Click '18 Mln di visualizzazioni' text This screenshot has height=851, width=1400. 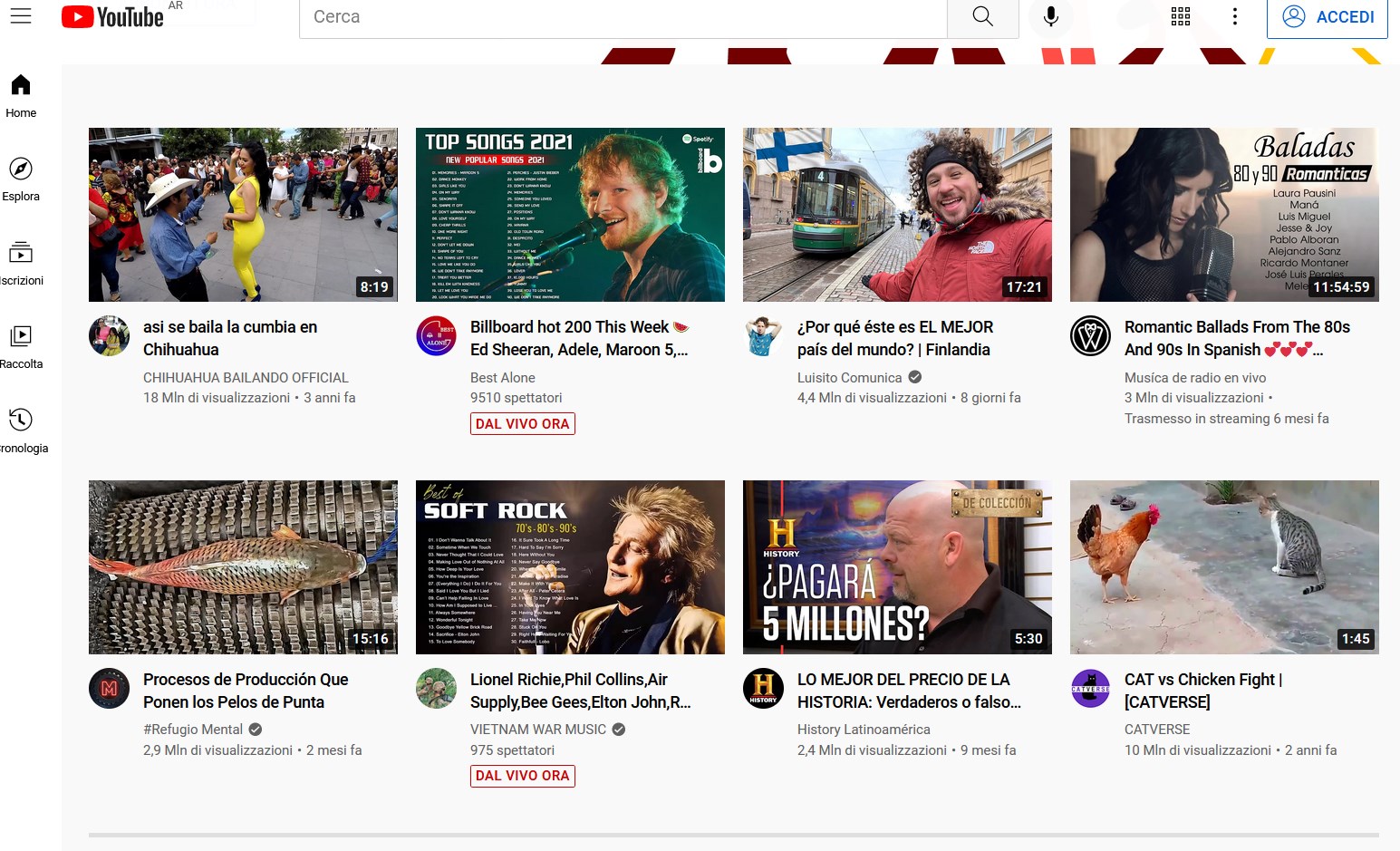click(x=217, y=398)
